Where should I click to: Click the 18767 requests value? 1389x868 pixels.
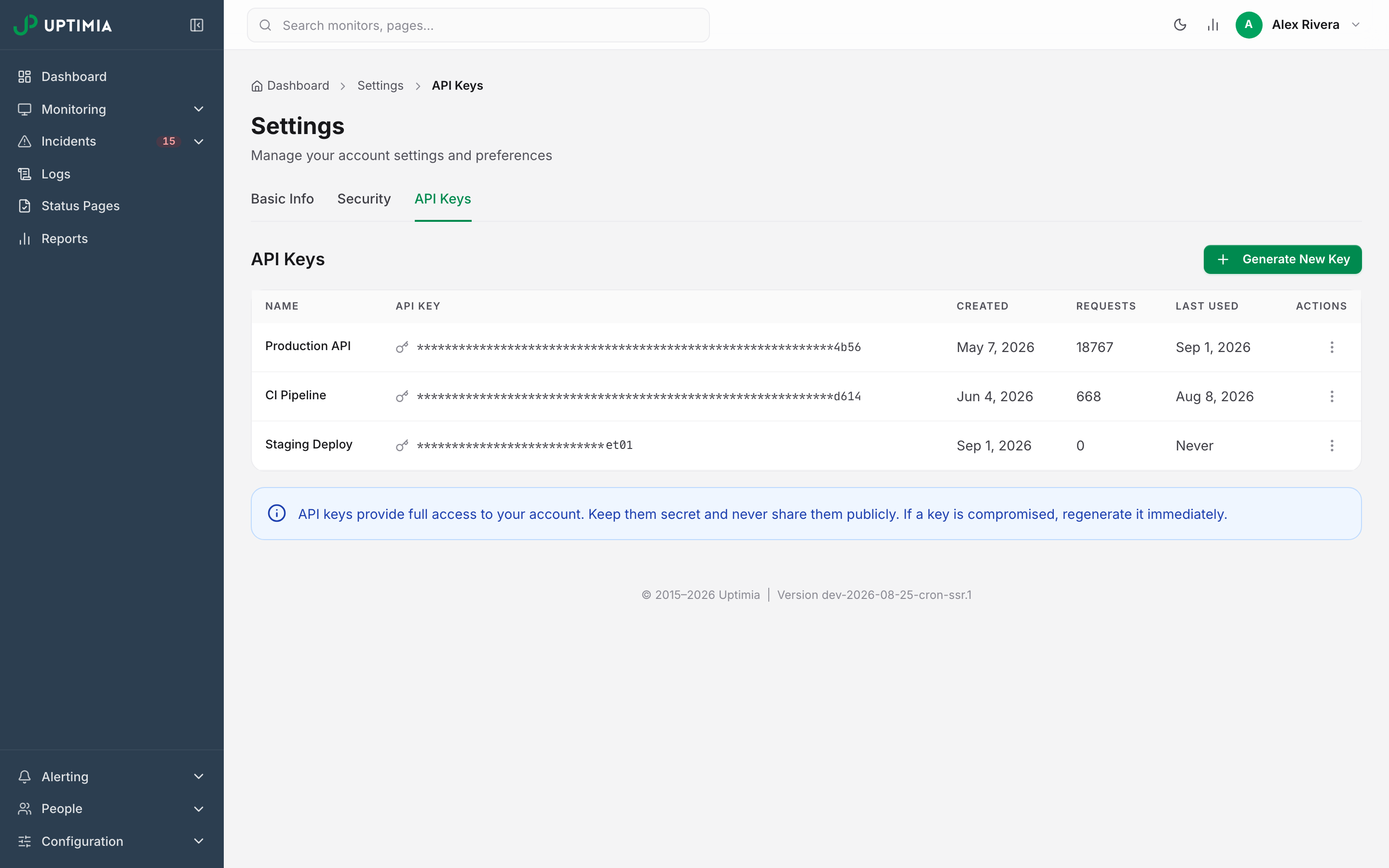(1094, 347)
